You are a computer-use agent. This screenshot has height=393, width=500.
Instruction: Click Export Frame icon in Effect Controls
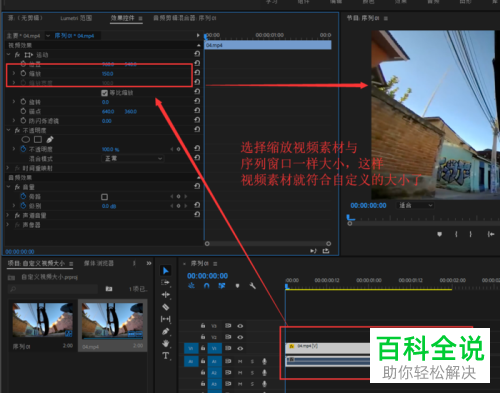[x=326, y=251]
